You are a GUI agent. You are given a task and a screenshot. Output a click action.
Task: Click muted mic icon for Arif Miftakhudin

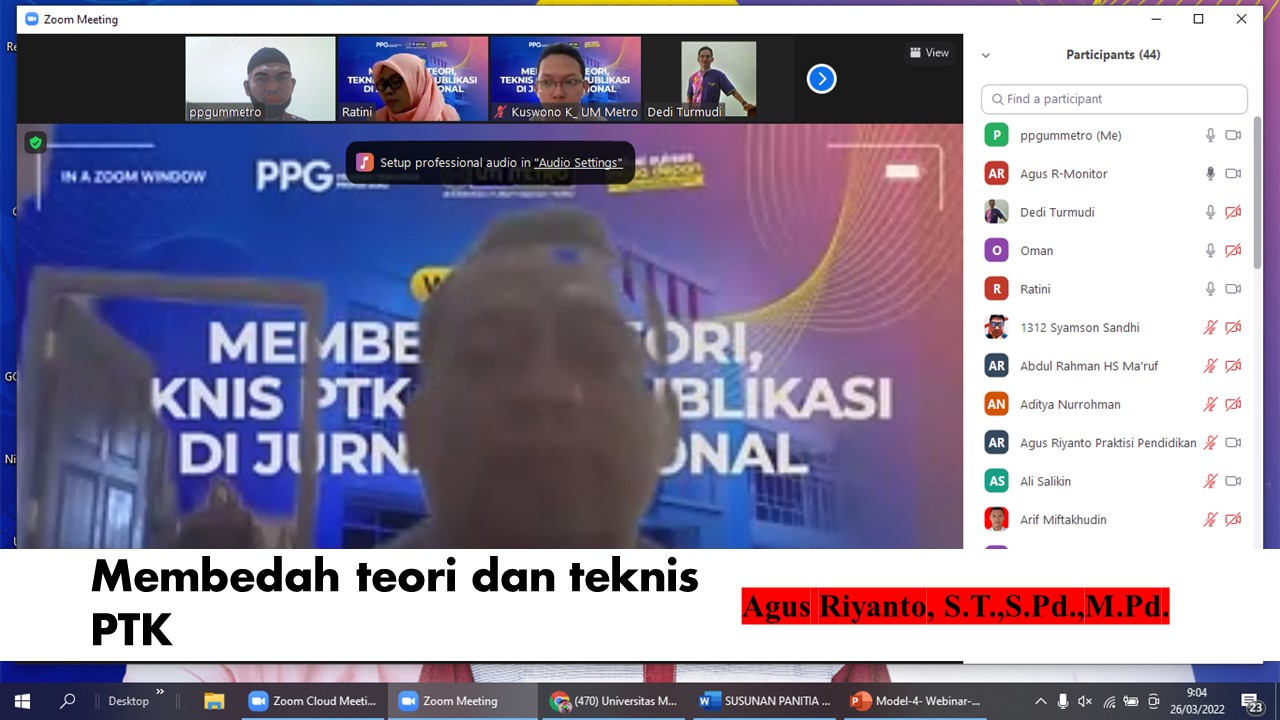(1210, 519)
